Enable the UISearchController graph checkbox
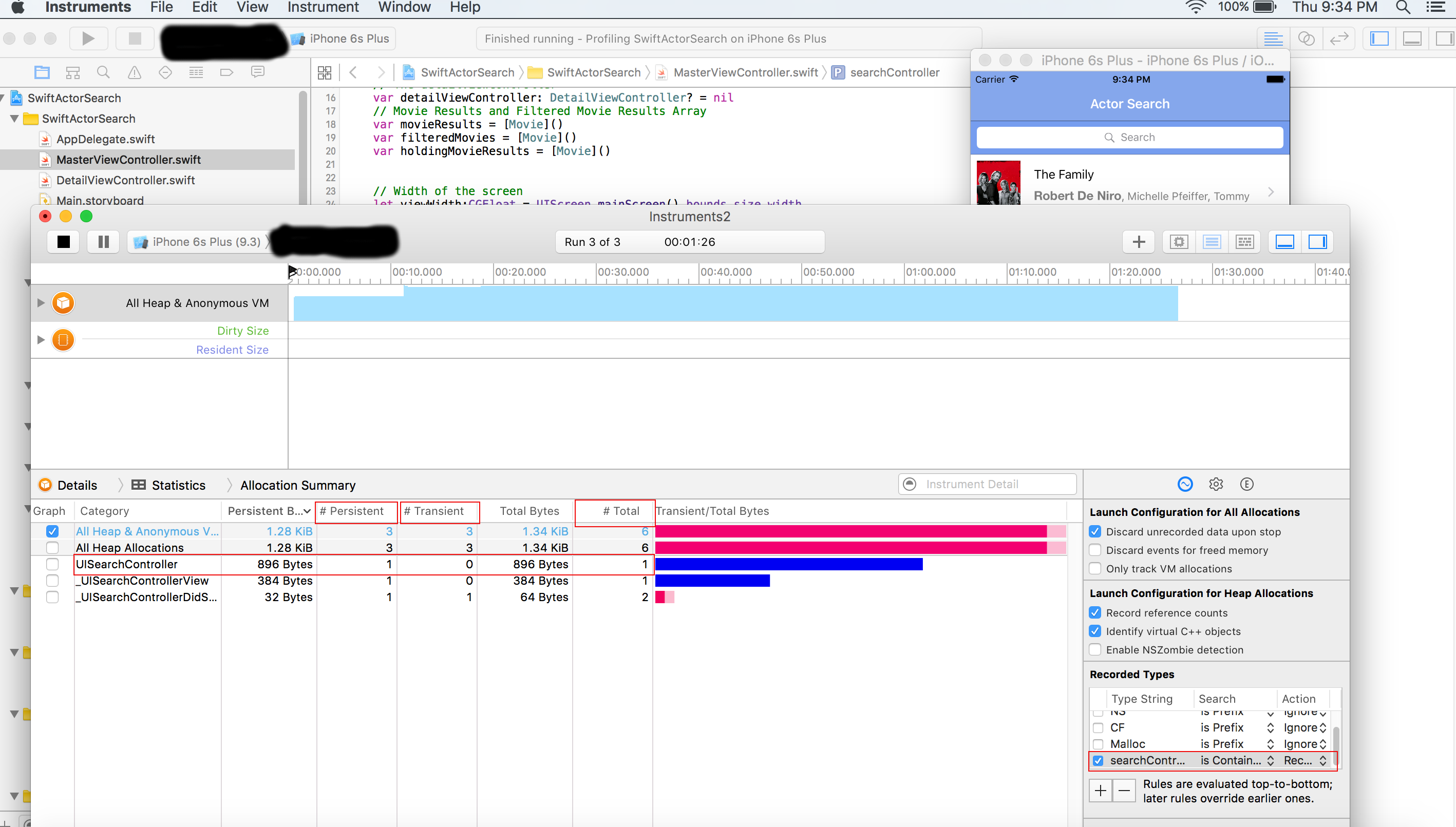 coord(52,564)
